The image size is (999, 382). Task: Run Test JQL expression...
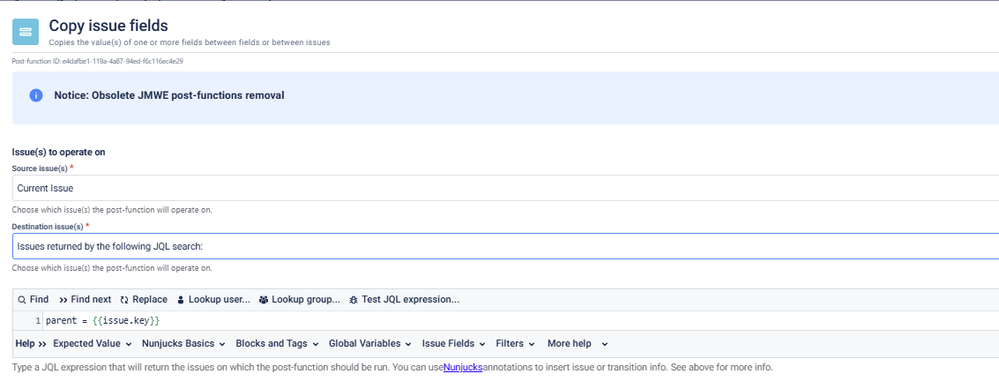coord(405,300)
